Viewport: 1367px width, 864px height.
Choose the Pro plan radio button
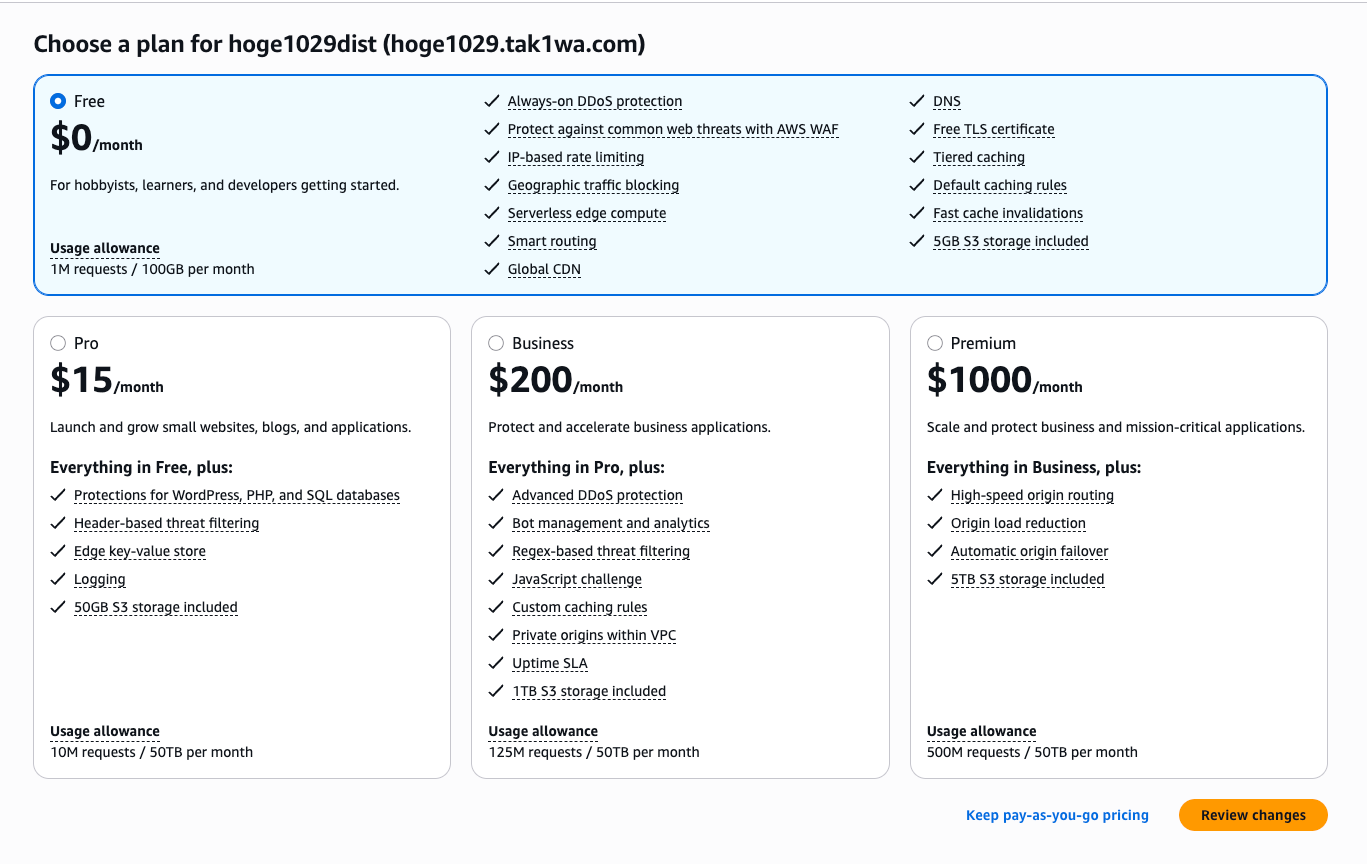[58, 343]
